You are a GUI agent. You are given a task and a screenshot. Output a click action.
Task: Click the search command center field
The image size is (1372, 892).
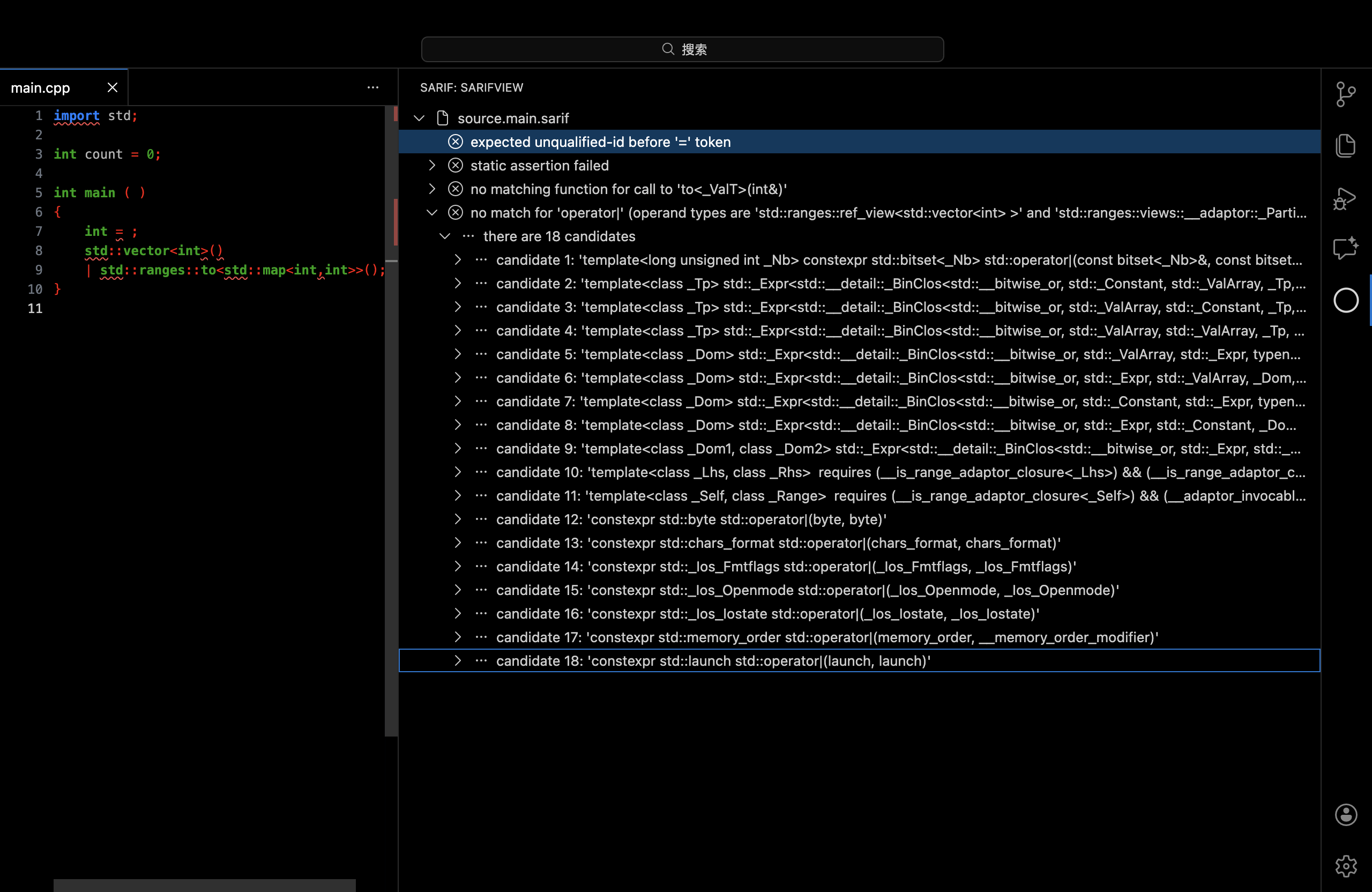coord(683,50)
